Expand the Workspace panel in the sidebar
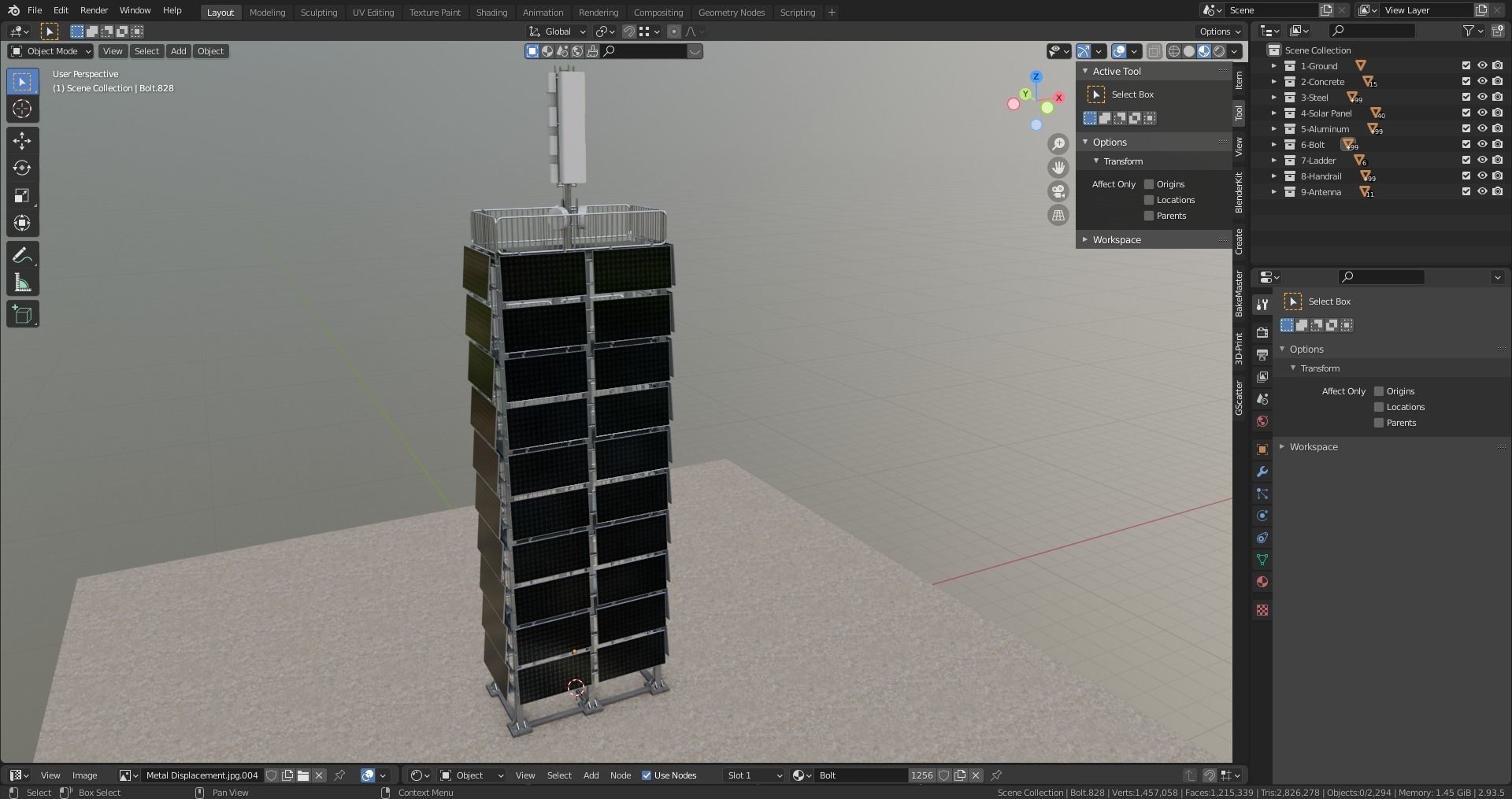 (1117, 239)
